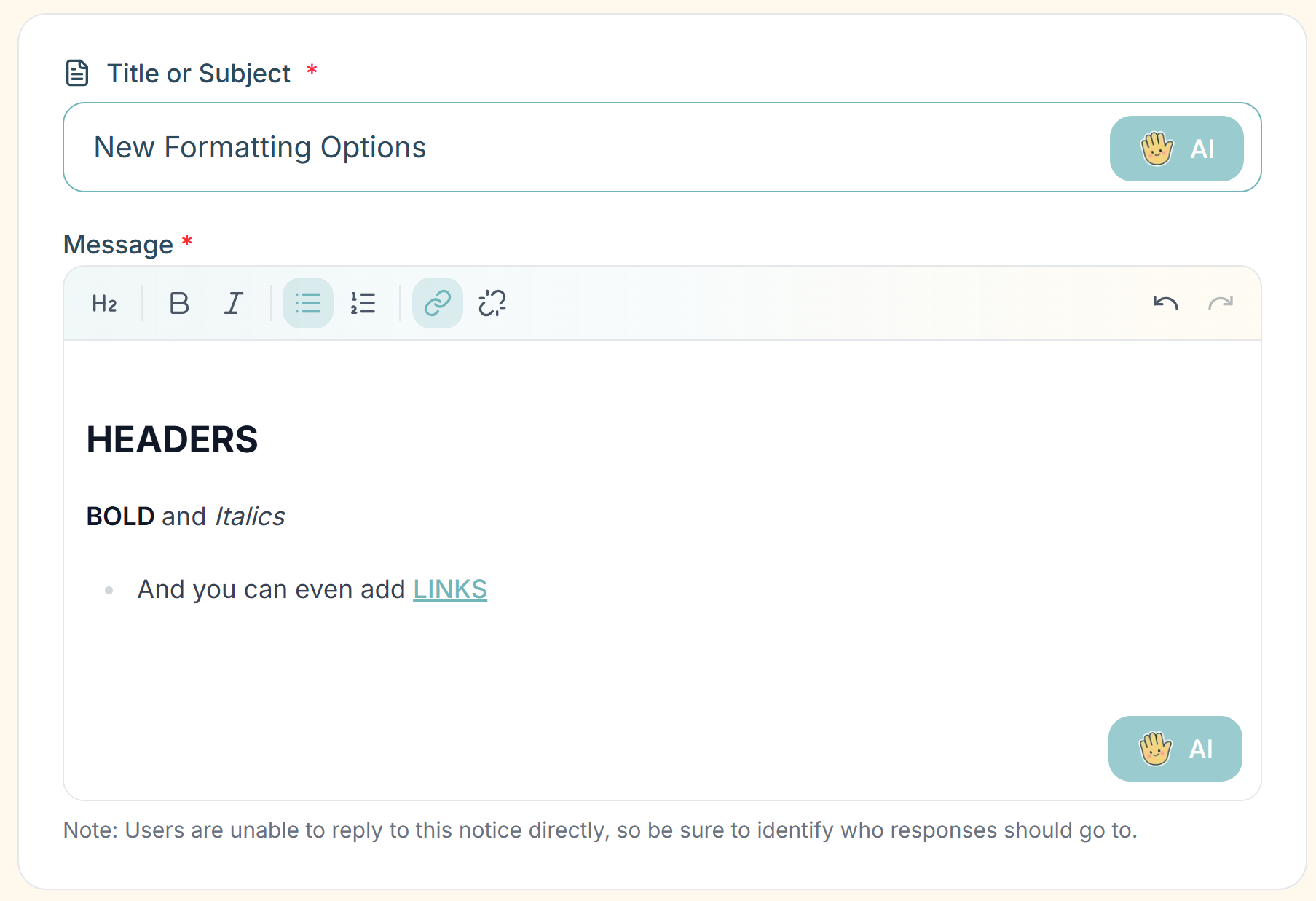
Task: Open the LINKS hyperlink in the message
Action: coord(450,589)
